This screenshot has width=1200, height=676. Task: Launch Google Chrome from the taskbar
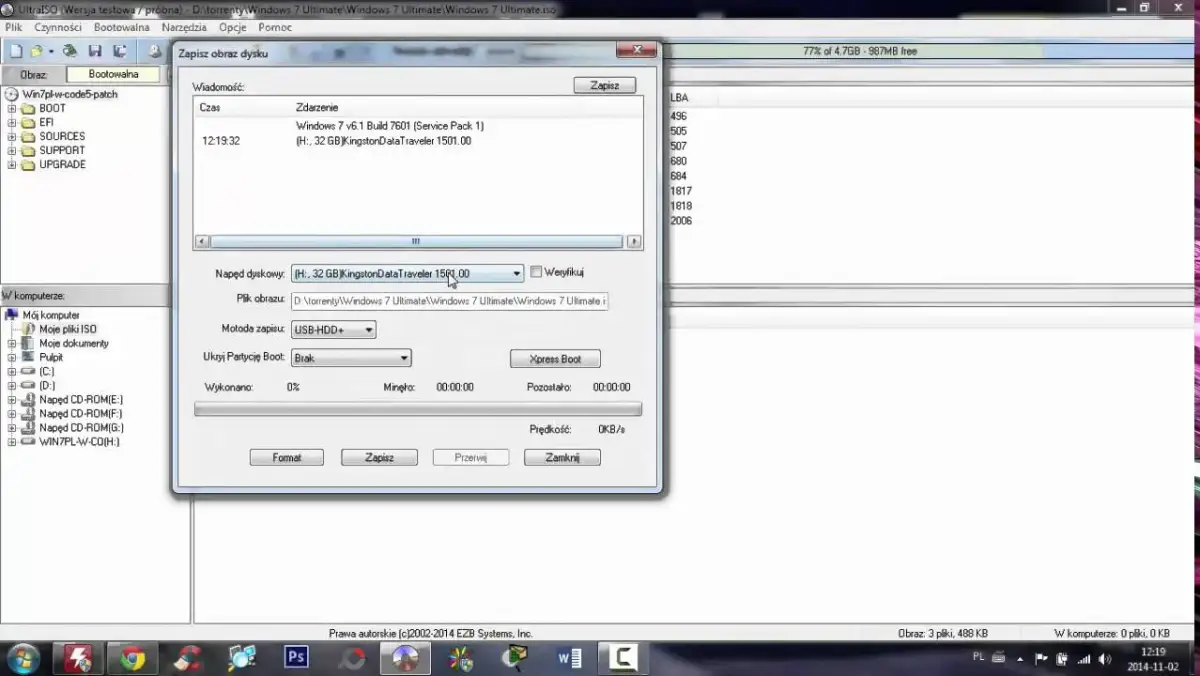tap(133, 657)
